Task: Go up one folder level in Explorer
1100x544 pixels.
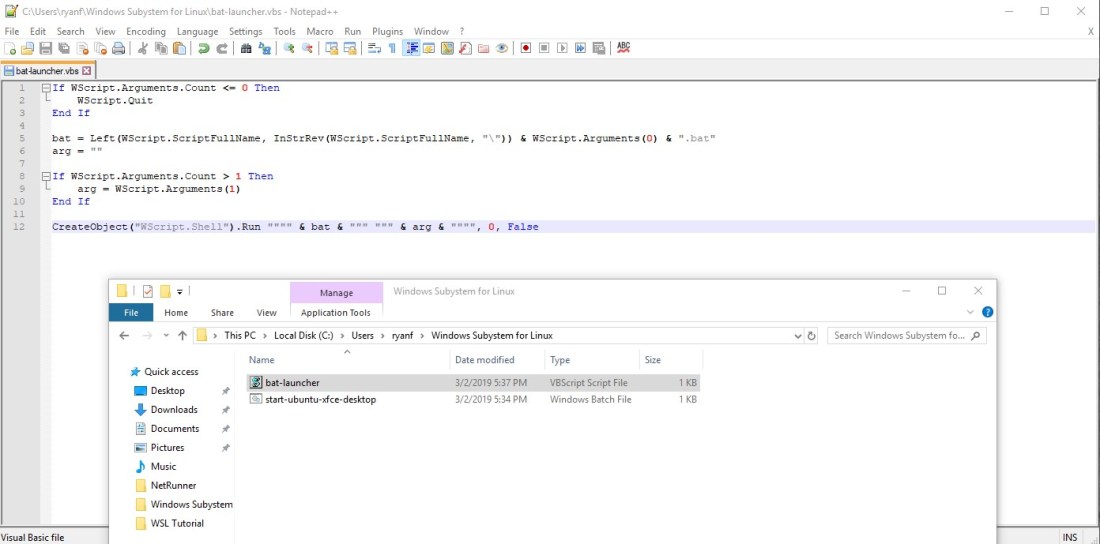Action: [x=182, y=336]
